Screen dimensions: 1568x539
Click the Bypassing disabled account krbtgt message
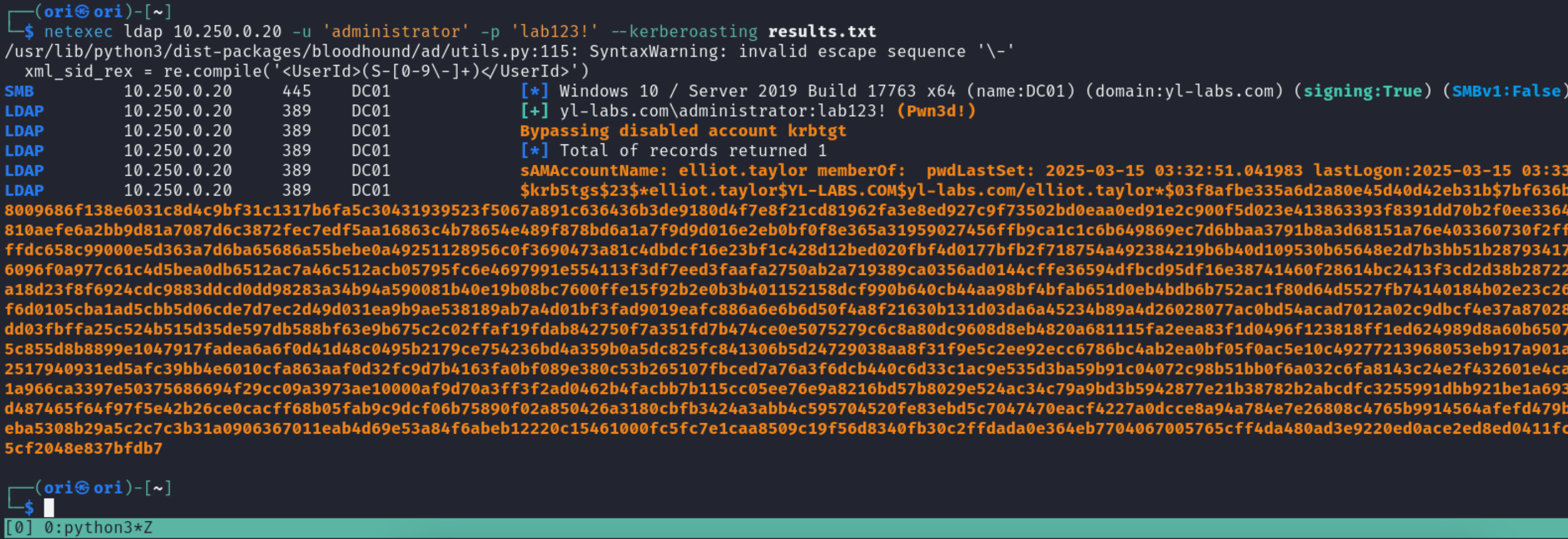(x=682, y=130)
